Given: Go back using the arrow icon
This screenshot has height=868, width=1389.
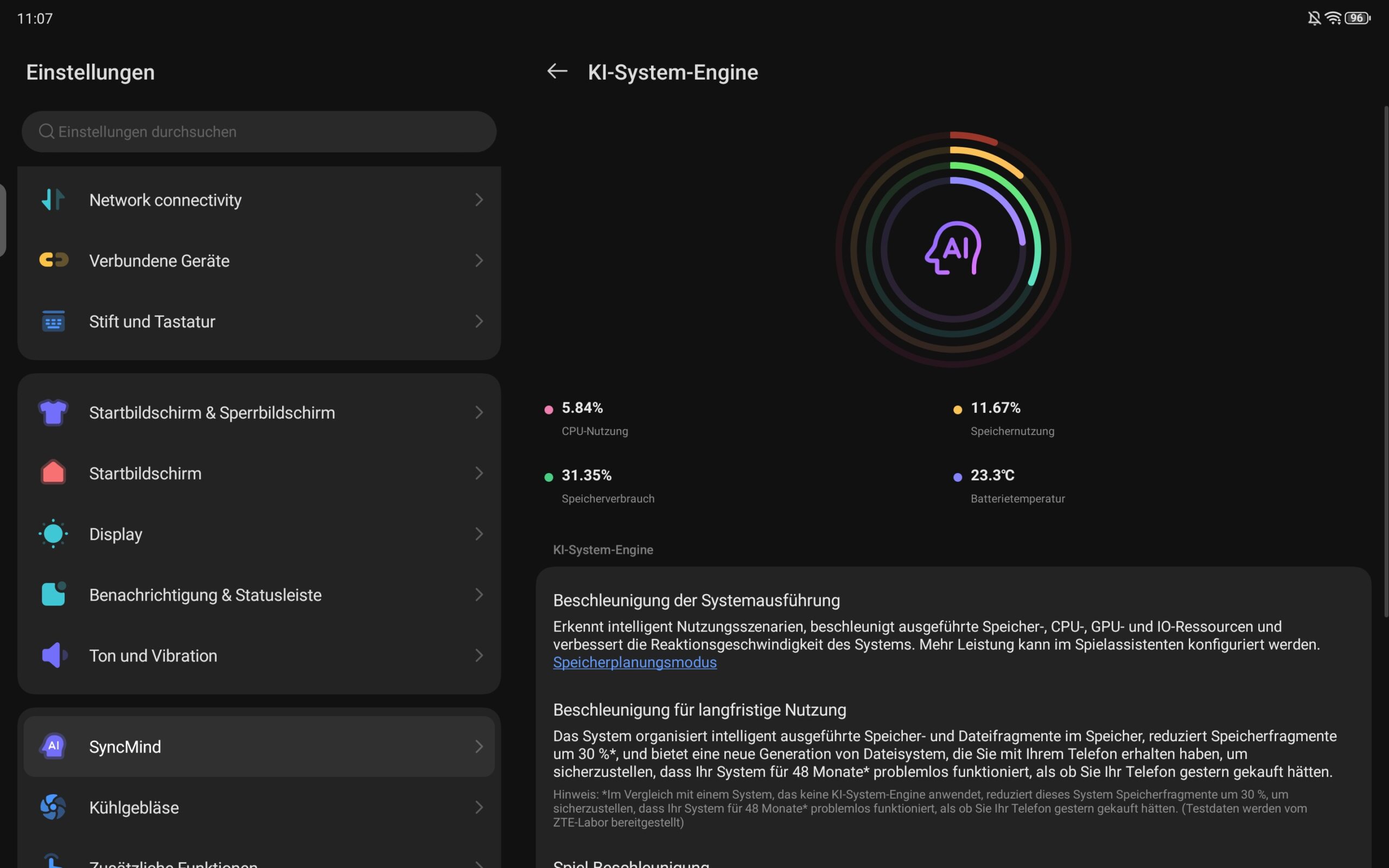Looking at the screenshot, I should (557, 71).
